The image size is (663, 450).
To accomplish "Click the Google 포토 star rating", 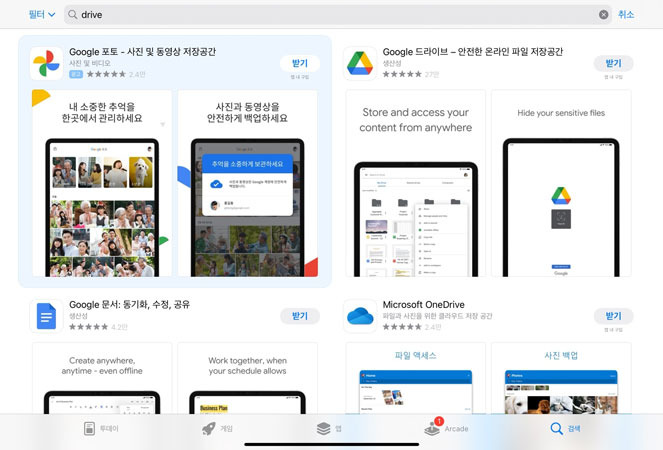I will pos(106,74).
